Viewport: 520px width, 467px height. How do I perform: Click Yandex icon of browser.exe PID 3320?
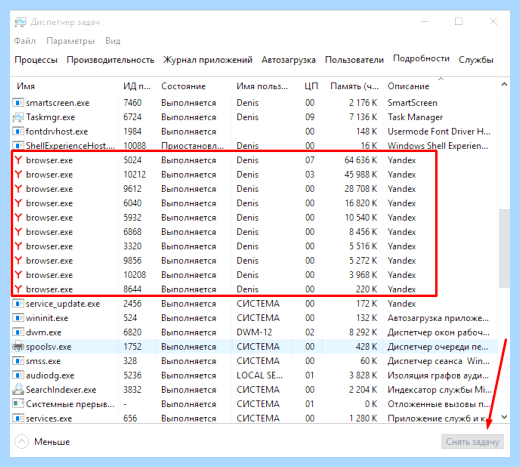point(18,246)
